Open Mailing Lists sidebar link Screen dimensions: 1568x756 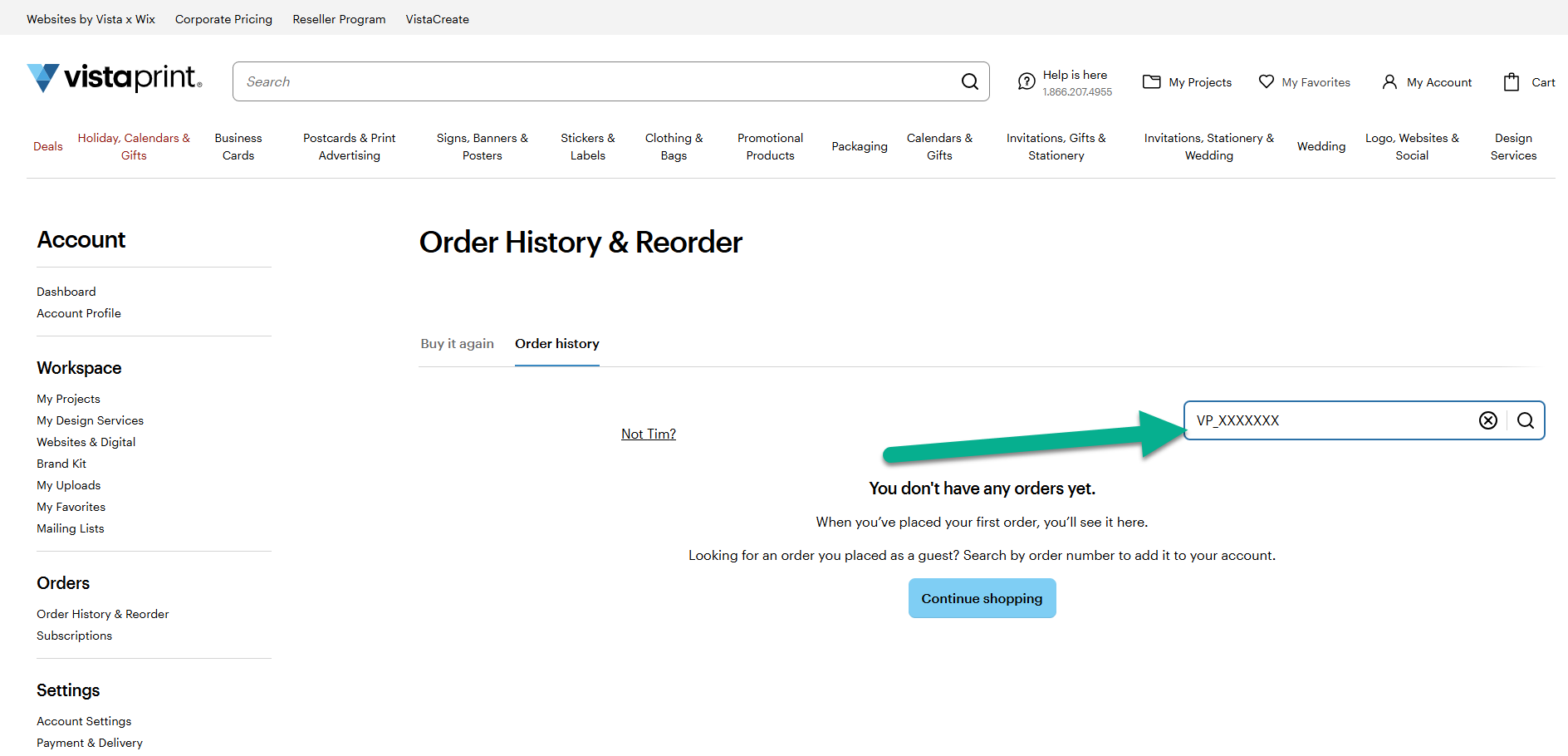tap(71, 528)
